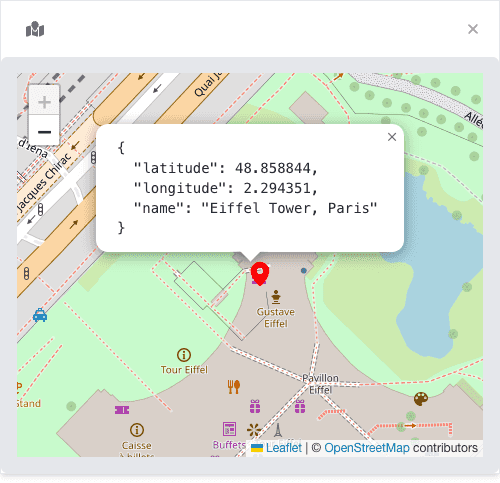Image resolution: width=500 pixels, height=483 pixels.
Task: Open the OpenStreetMap attribution link
Action: (x=367, y=448)
